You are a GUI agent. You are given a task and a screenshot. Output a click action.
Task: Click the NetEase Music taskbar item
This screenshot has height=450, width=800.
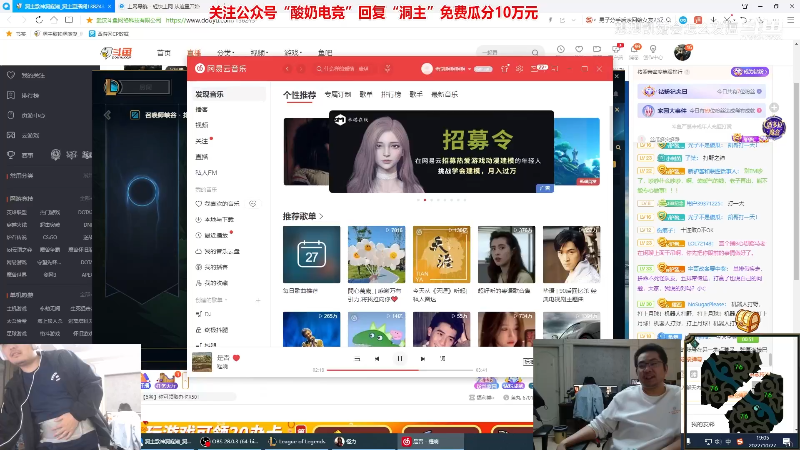(x=431, y=441)
